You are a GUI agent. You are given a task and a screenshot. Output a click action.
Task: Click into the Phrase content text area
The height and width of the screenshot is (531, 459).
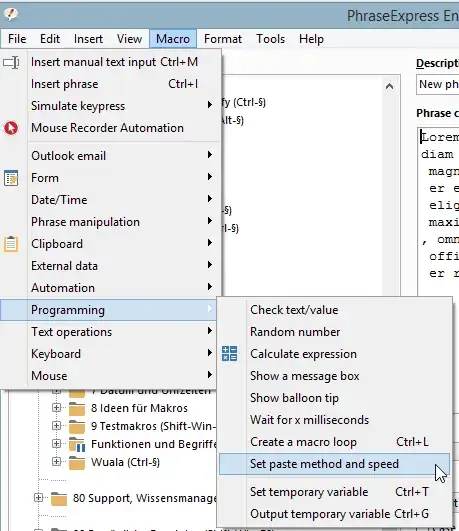(x=439, y=213)
